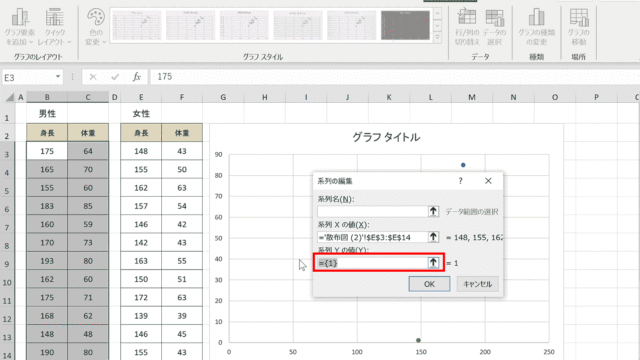Viewport: 640px width, 360px height.
Task: Open Add Chart Element (グラフ要素を追加) menu
Action: pyautogui.click(x=20, y=26)
